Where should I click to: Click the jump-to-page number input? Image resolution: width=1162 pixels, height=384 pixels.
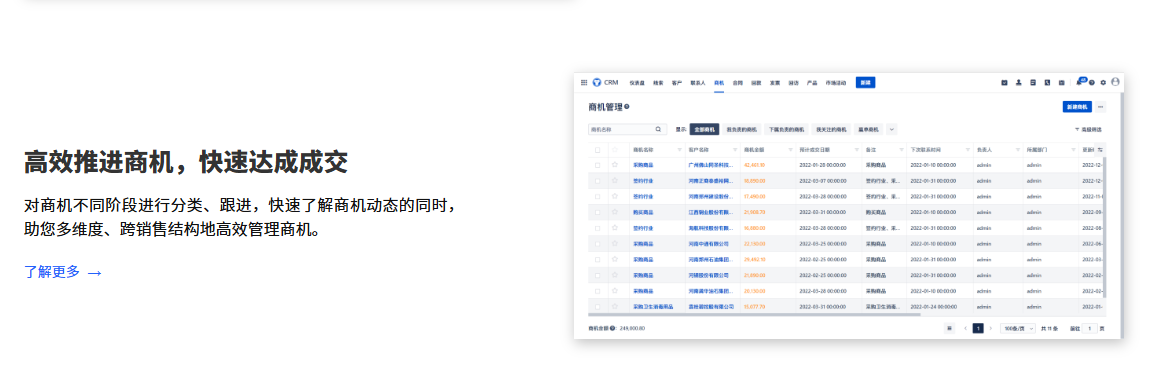1089,328
